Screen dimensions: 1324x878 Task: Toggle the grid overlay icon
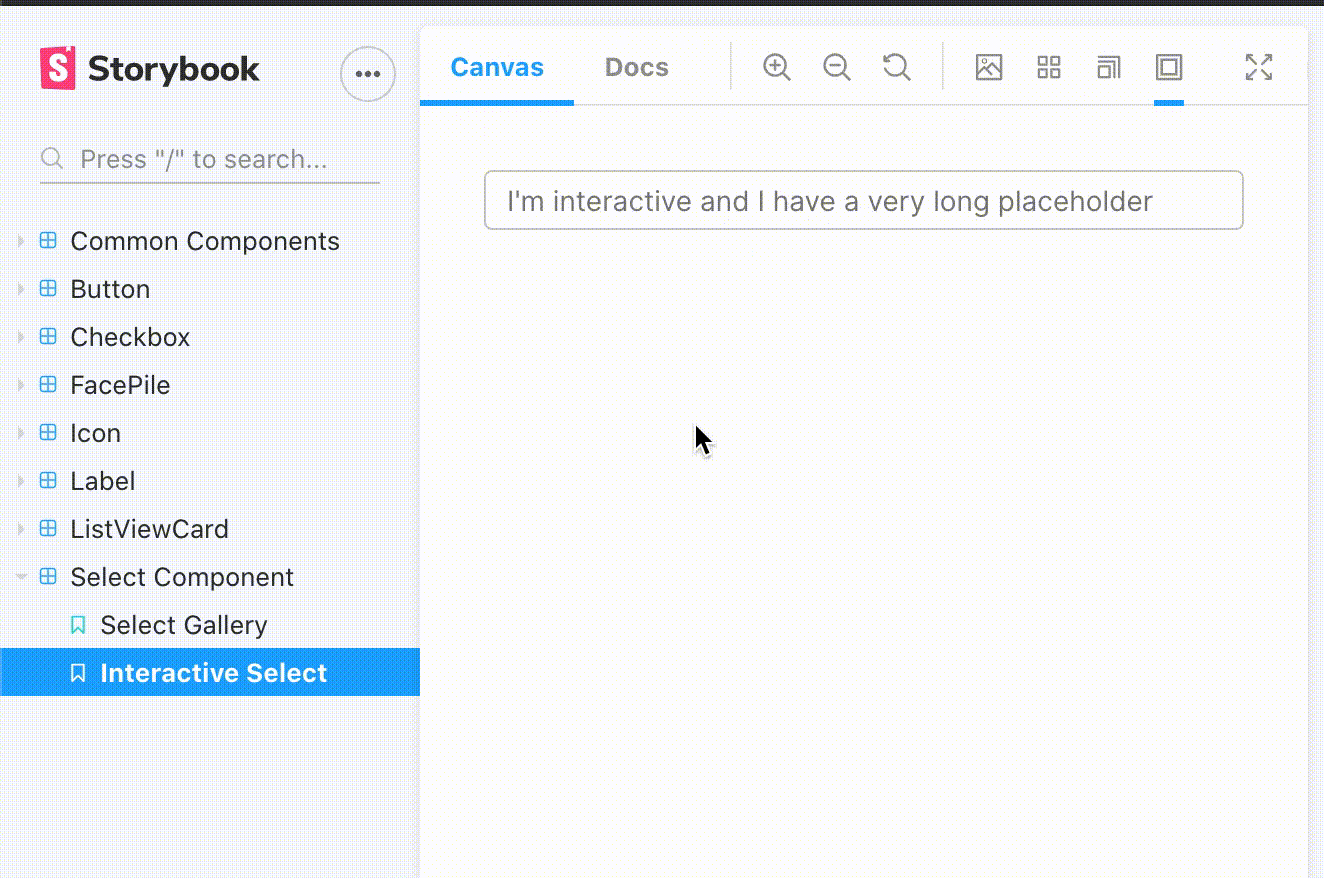point(1049,67)
